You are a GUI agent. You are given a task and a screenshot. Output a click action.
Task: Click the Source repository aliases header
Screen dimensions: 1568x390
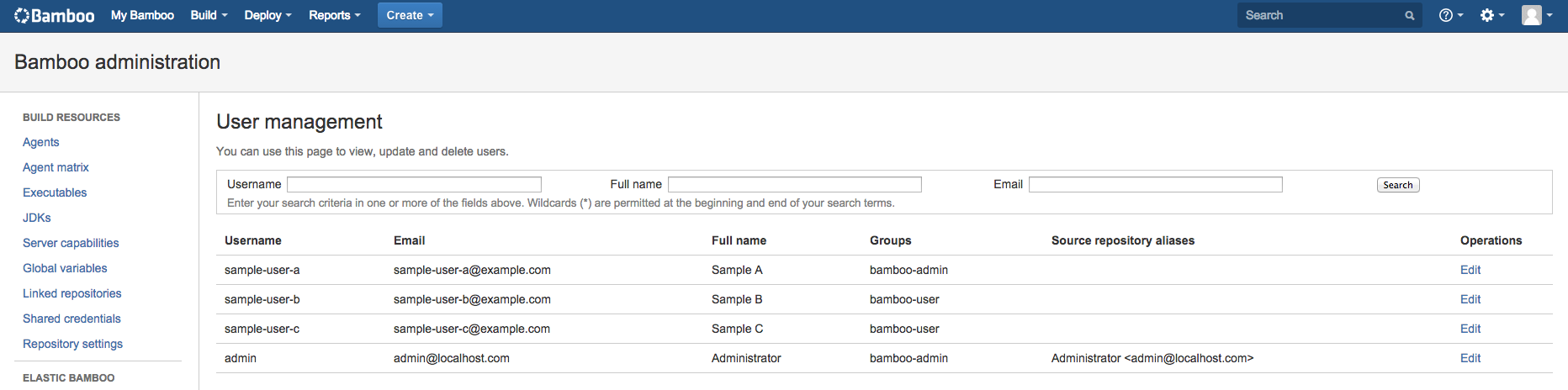pyautogui.click(x=1123, y=240)
